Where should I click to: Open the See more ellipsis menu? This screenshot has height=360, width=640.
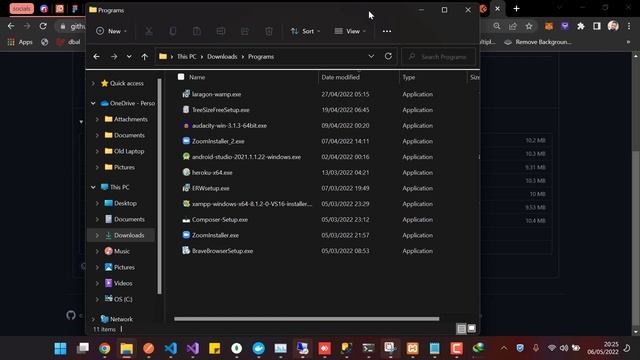387,31
